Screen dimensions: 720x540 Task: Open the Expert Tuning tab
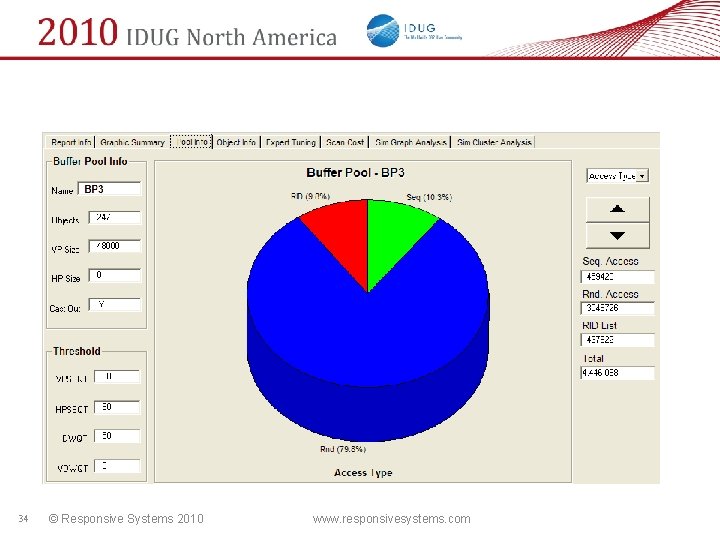point(290,142)
